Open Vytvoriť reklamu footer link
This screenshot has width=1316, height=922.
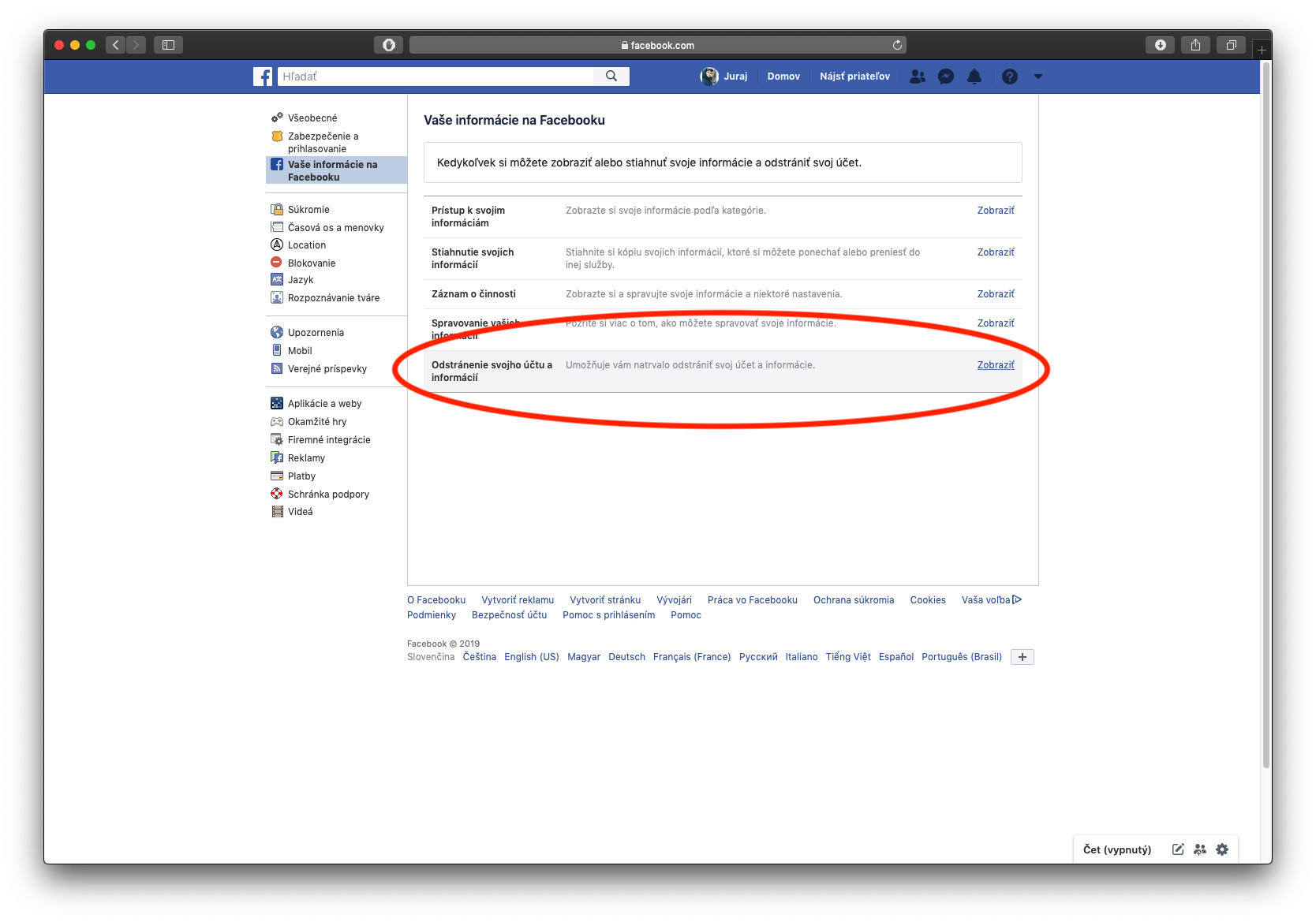pos(518,600)
